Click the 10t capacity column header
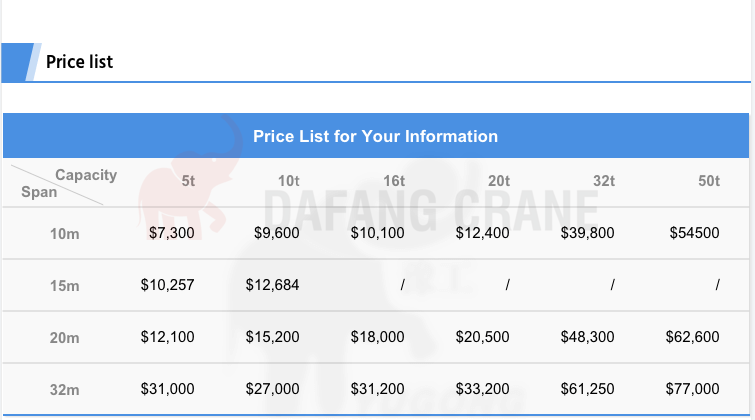This screenshot has height=420, width=755. tap(288, 181)
